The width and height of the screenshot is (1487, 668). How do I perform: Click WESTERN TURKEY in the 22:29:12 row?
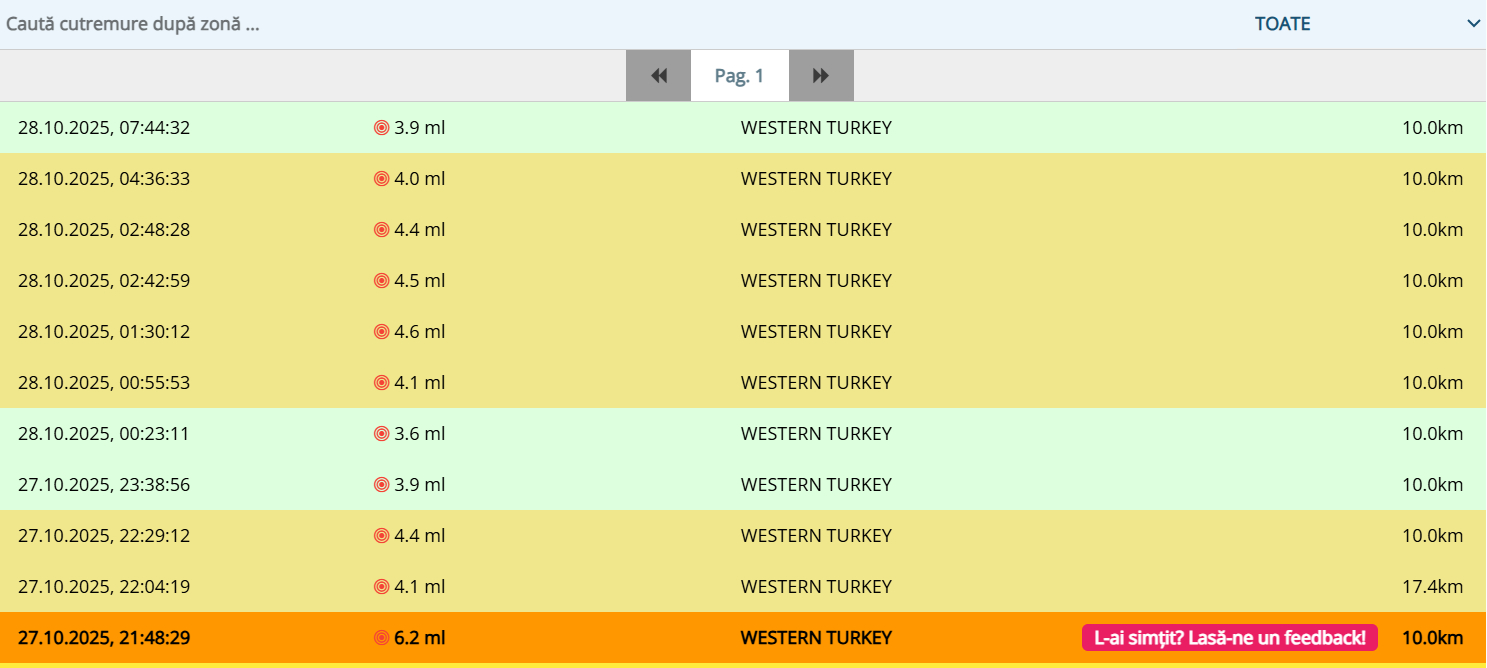816,536
